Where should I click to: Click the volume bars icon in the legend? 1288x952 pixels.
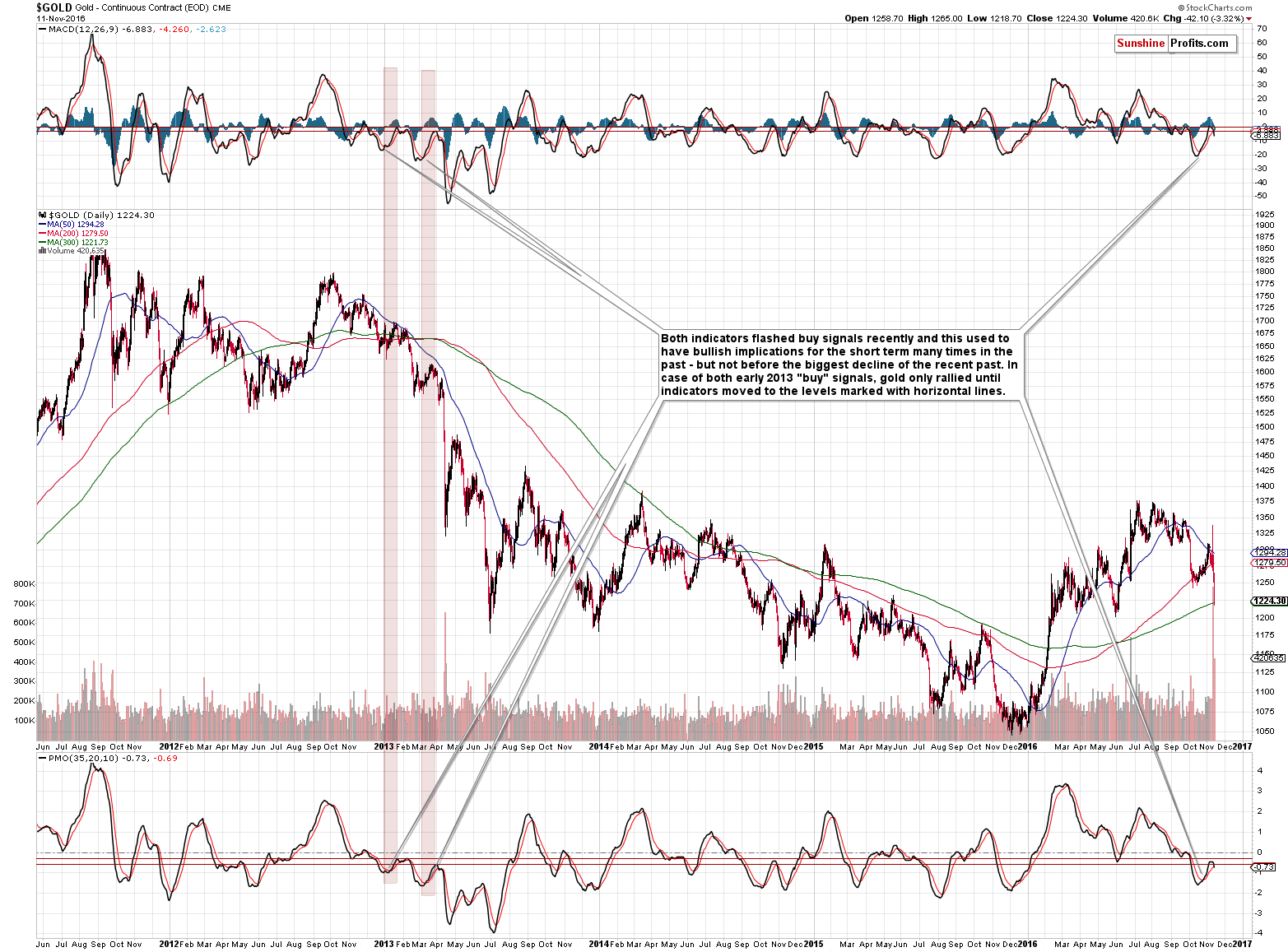(42, 251)
